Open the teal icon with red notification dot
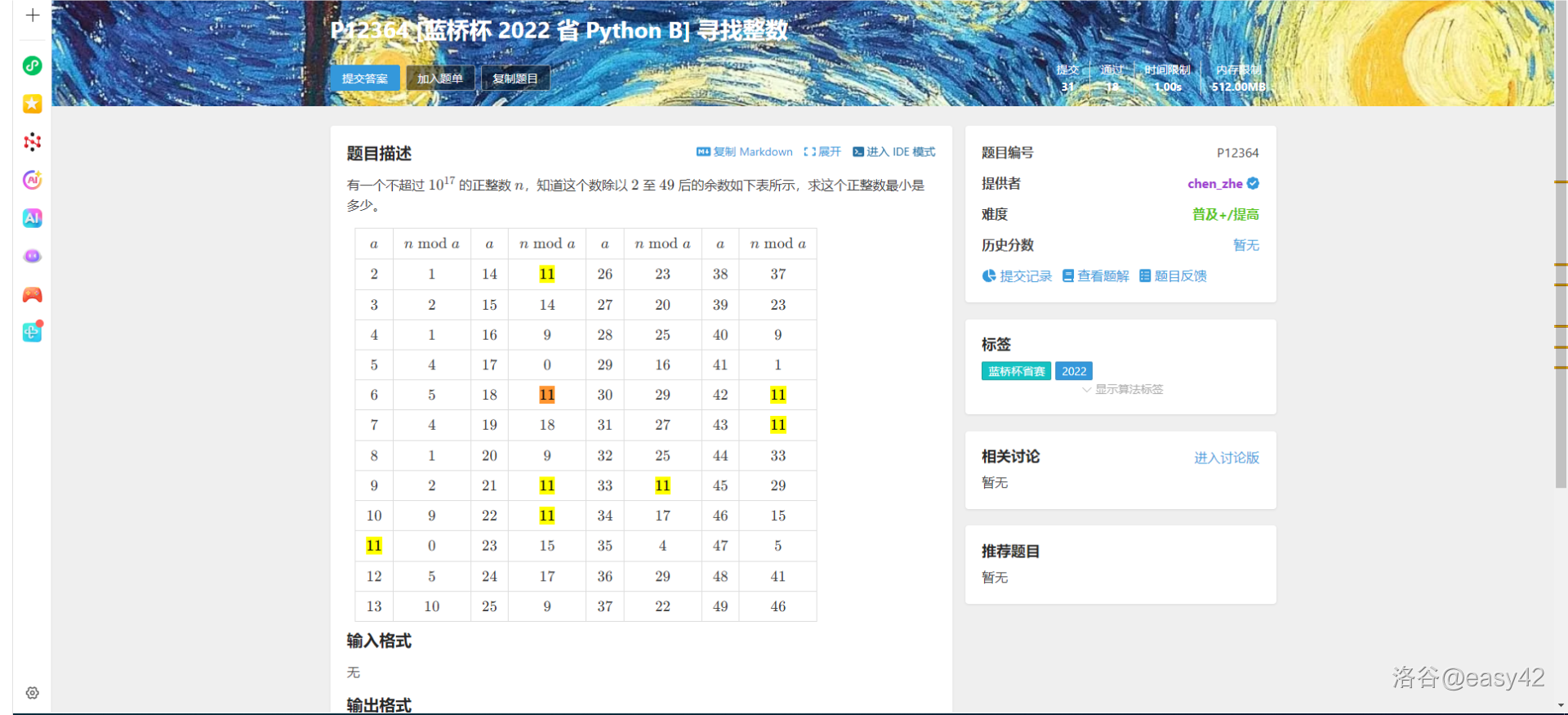The image size is (1568, 715). pyautogui.click(x=32, y=332)
